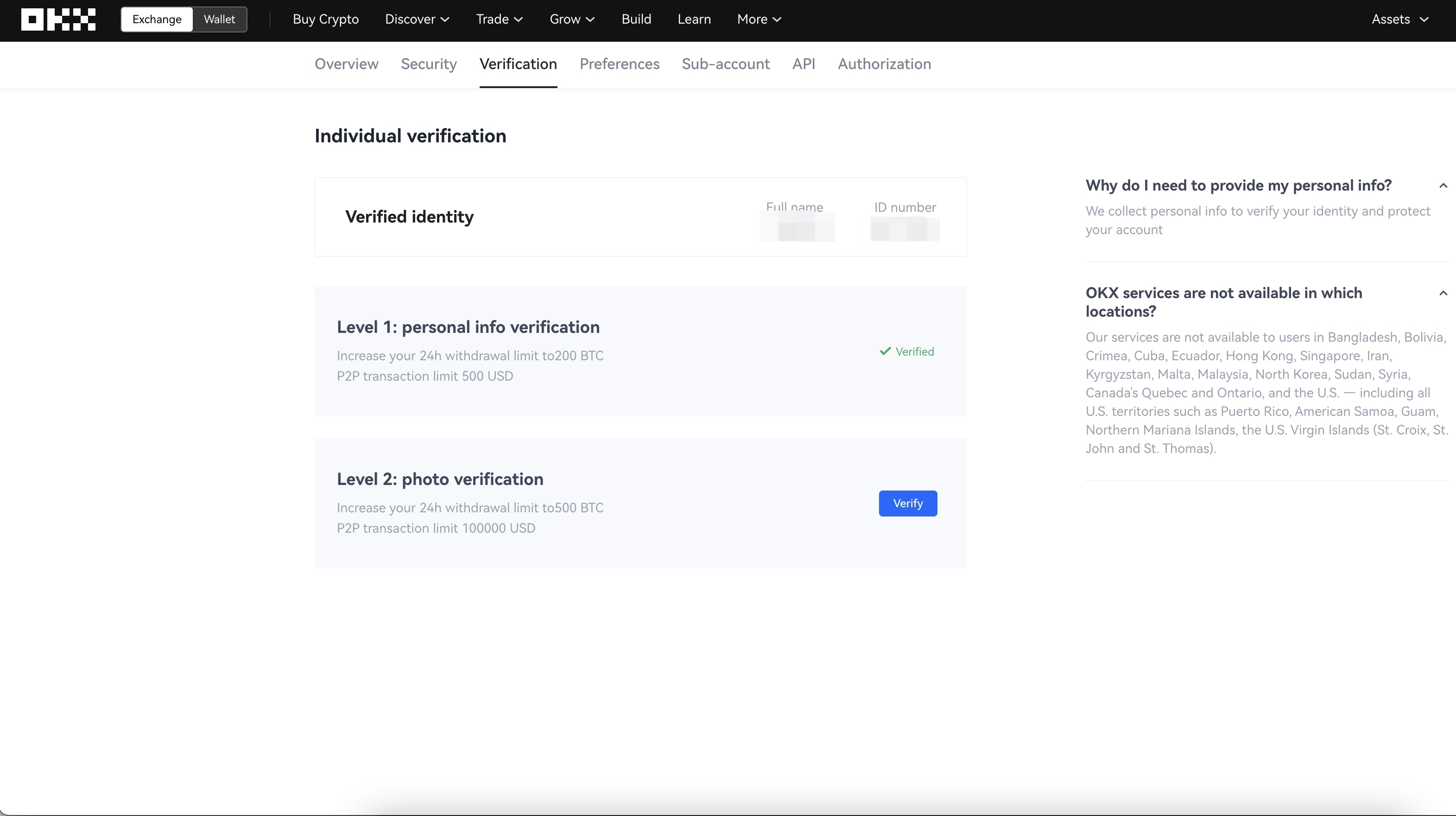
Task: Open the Build page
Action: pyautogui.click(x=636, y=19)
